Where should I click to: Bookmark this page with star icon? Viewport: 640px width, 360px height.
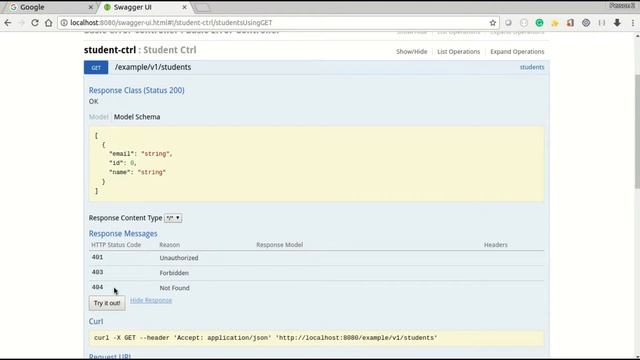[x=493, y=23]
